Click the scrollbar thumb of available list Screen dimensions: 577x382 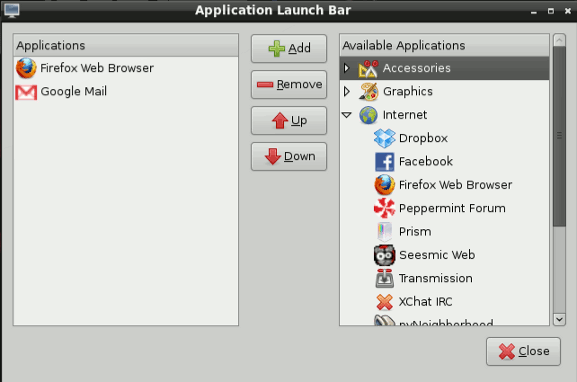[559, 136]
